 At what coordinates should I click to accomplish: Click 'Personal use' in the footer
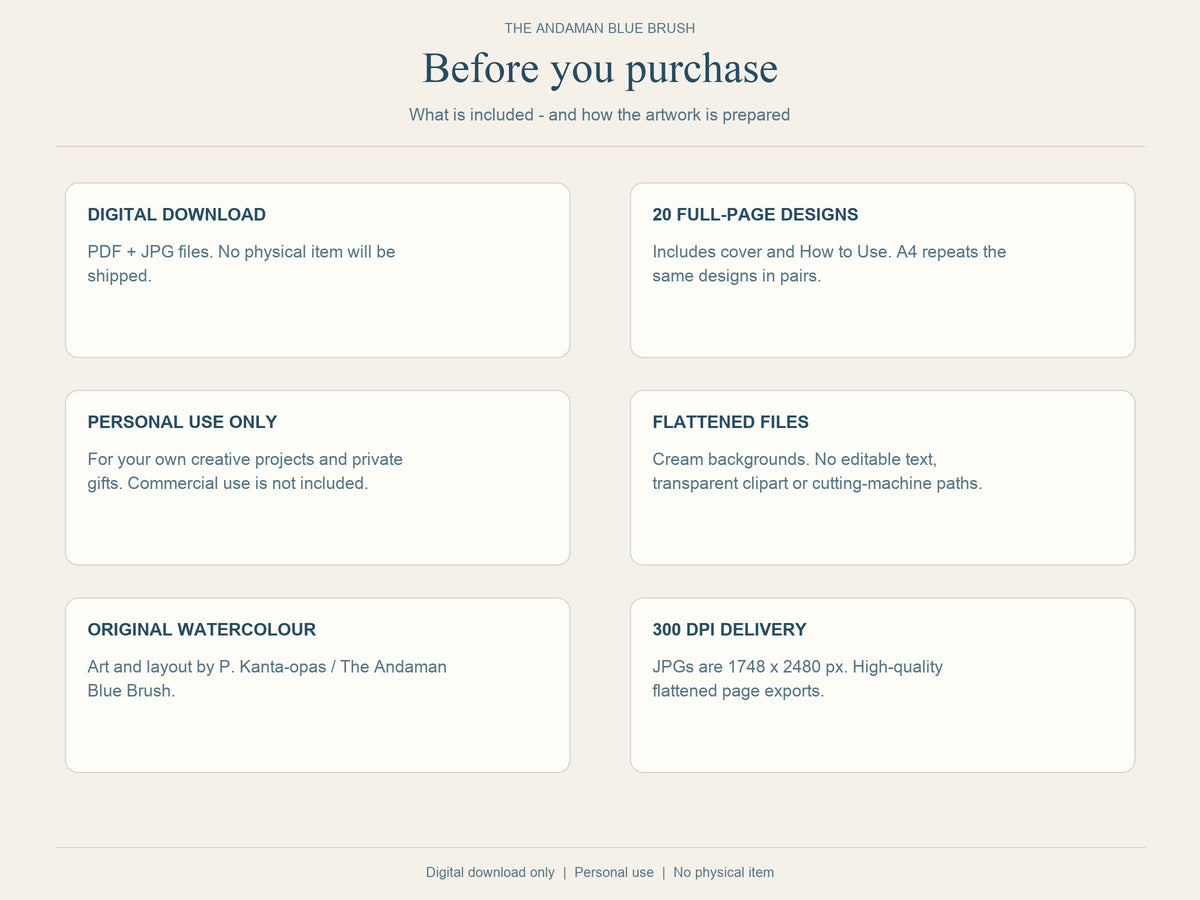(614, 872)
